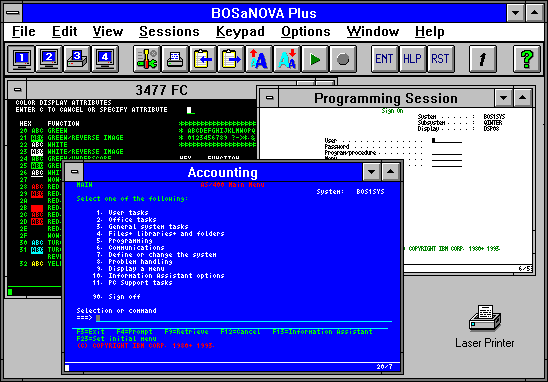The image size is (548, 382).
Task: Click '90. Sign off' in Accounting
Action: [116, 296]
